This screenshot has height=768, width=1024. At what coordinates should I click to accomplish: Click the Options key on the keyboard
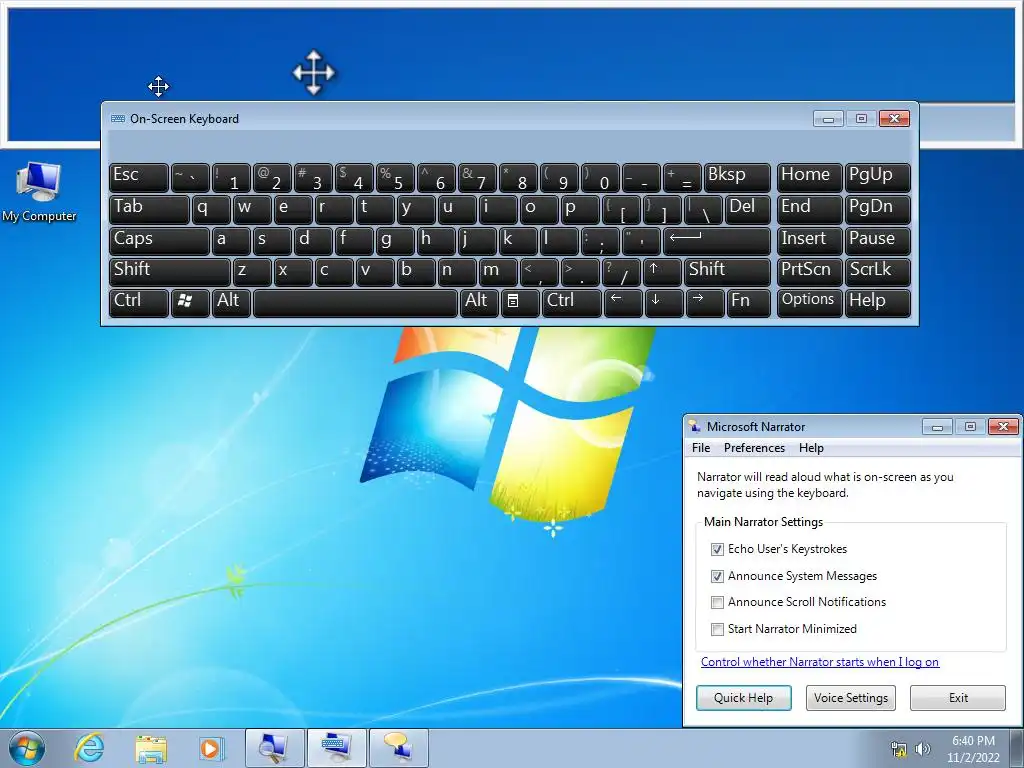coord(809,303)
